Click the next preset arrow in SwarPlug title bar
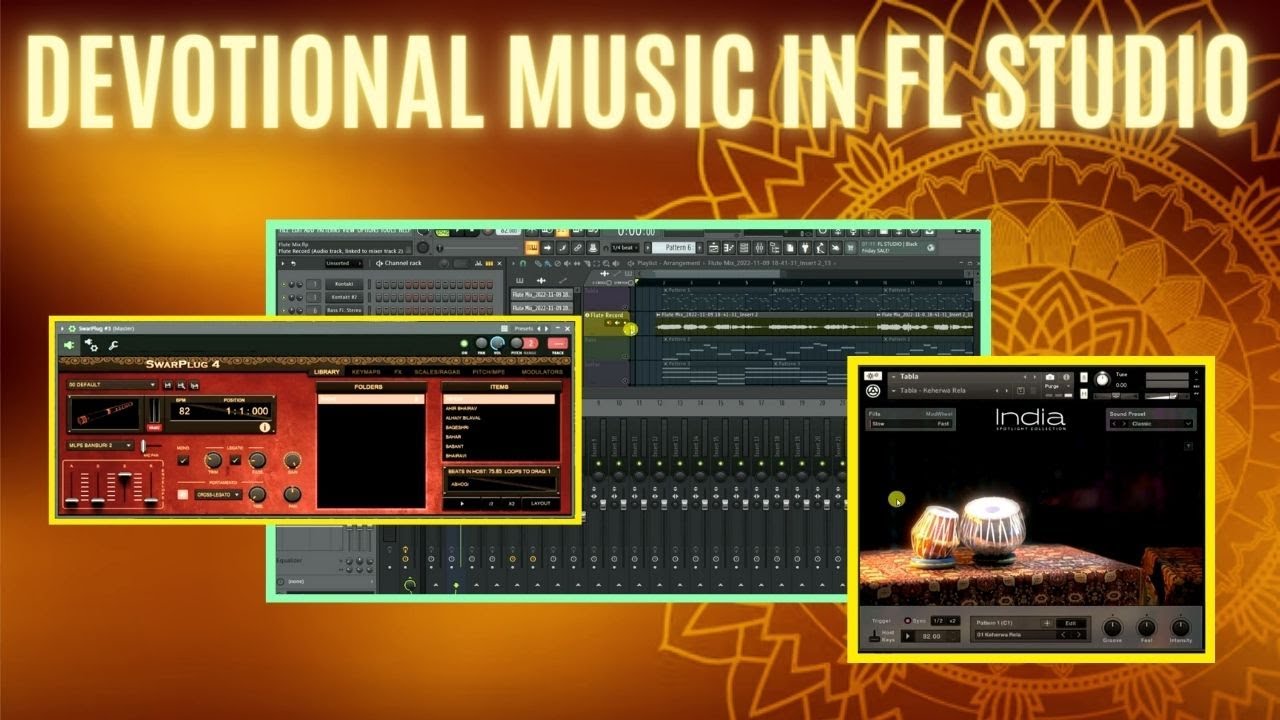The height and width of the screenshot is (720, 1280). (547, 328)
